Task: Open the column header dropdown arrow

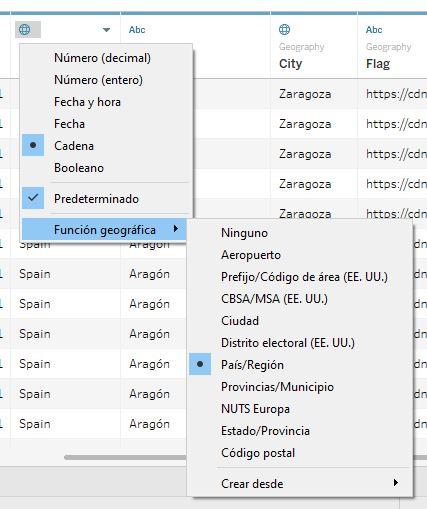Action: tap(106, 30)
